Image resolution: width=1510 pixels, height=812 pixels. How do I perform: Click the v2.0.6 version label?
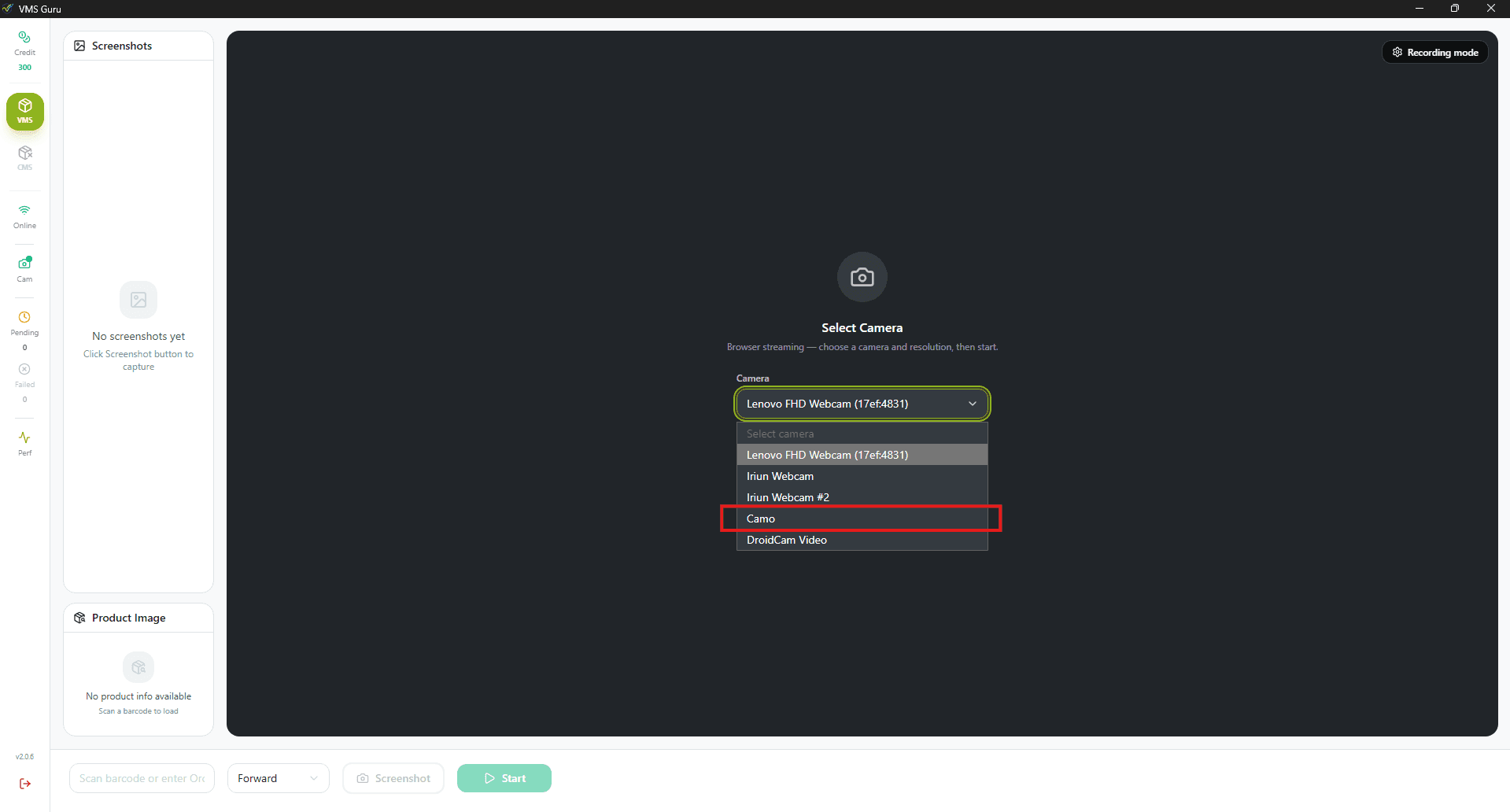point(24,757)
